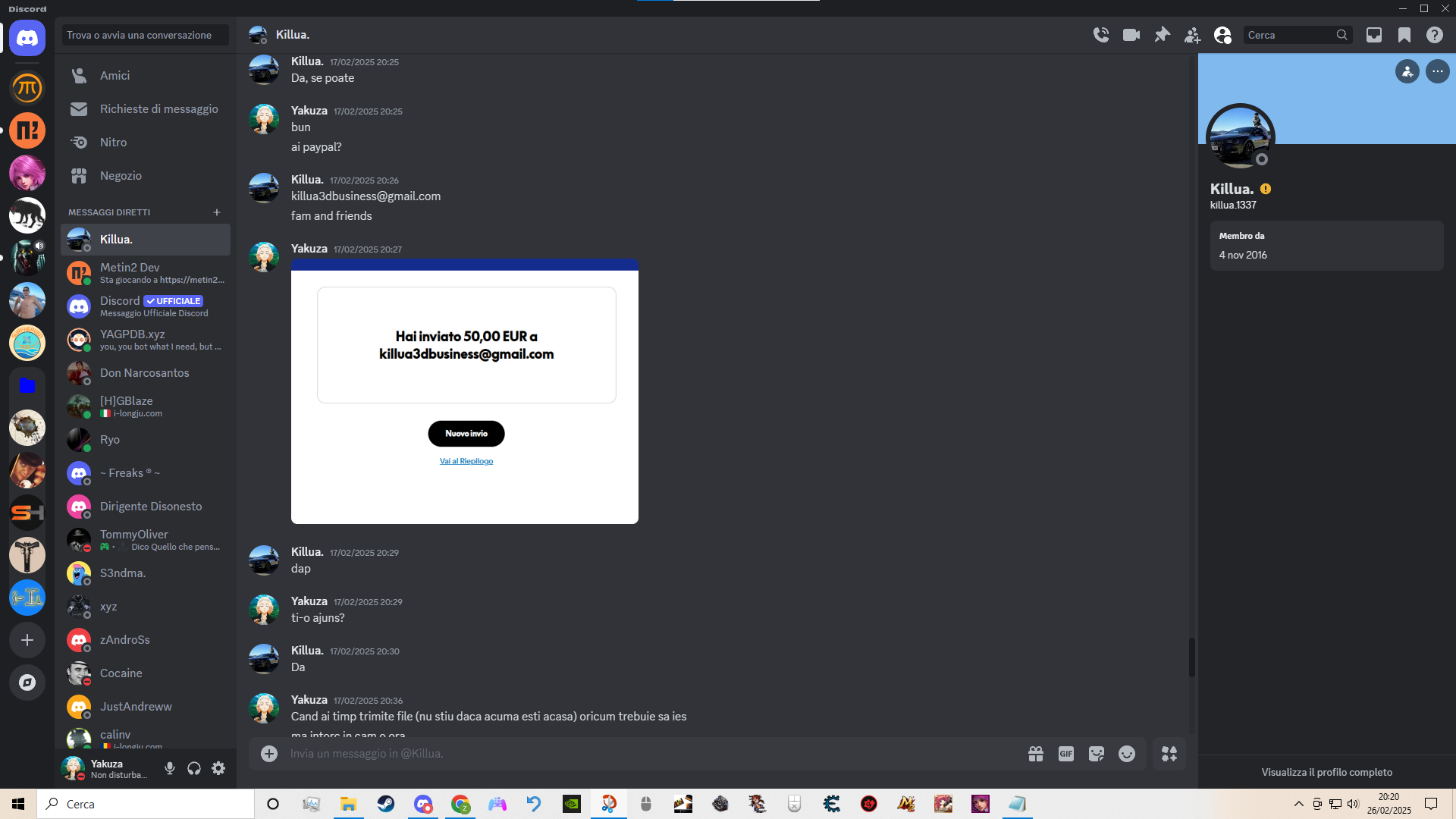Open Nitro page
1456x819 pixels.
146,143
